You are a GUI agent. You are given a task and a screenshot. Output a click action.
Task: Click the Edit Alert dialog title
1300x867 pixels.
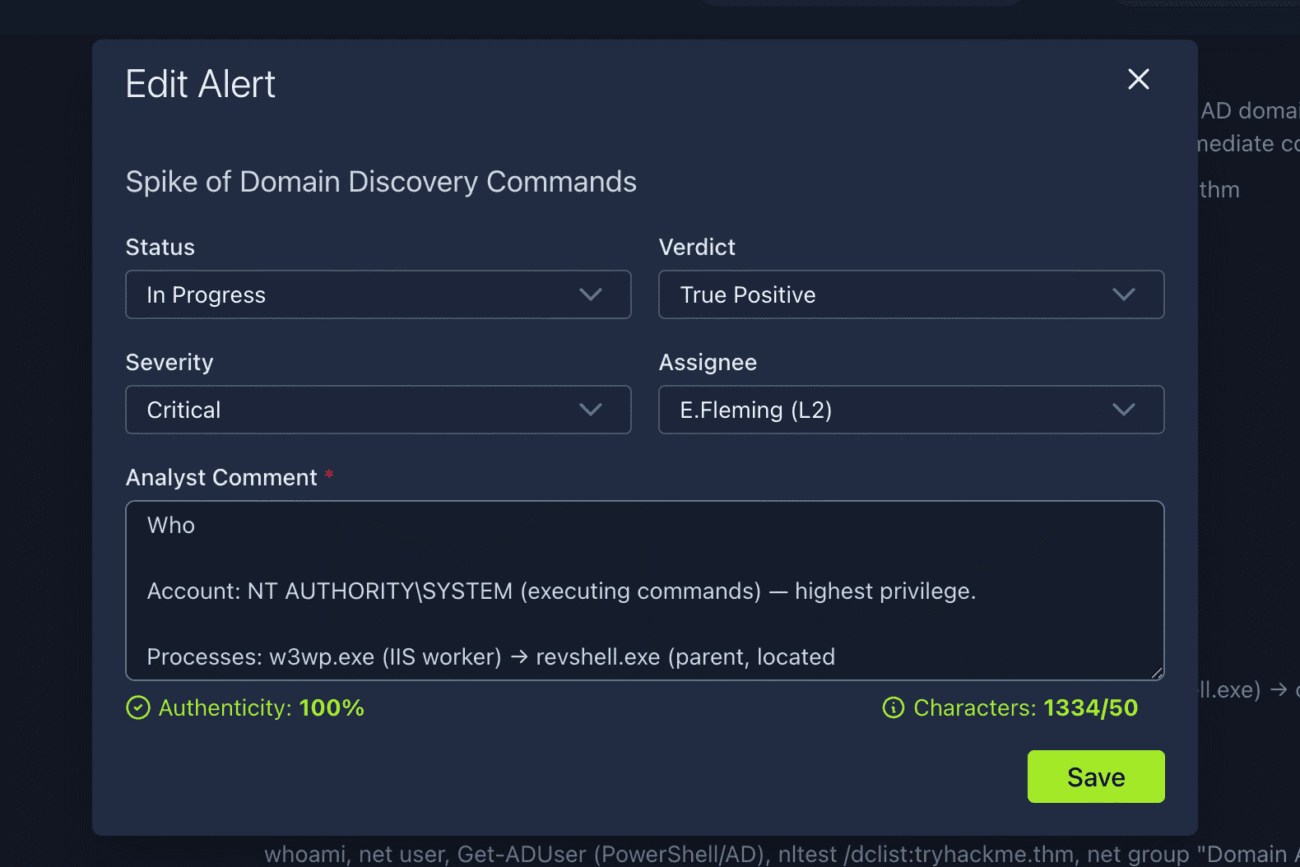[x=200, y=85]
